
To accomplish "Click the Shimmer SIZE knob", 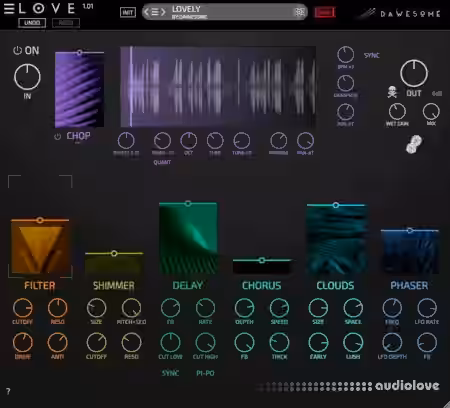I will pos(97,308).
